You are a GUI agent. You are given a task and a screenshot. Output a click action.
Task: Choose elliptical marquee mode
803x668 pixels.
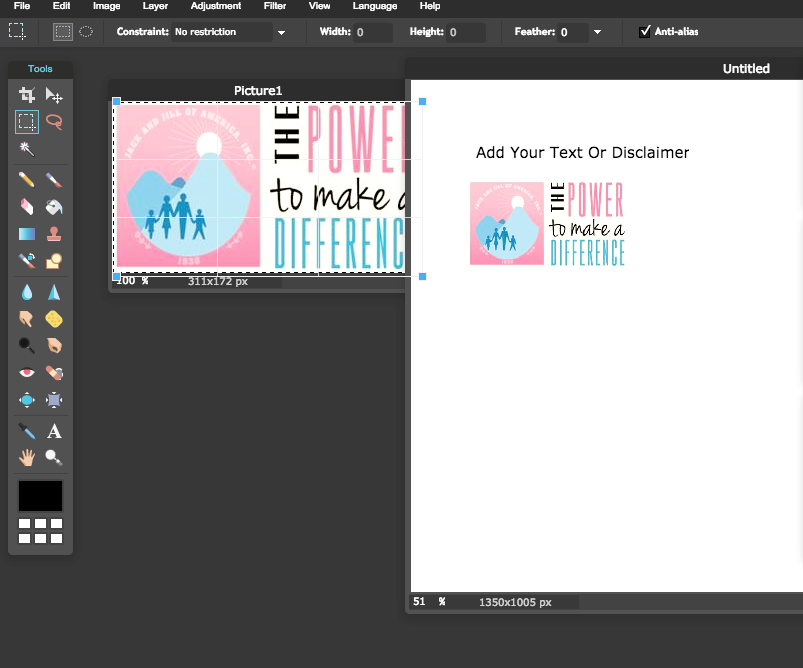coord(86,32)
